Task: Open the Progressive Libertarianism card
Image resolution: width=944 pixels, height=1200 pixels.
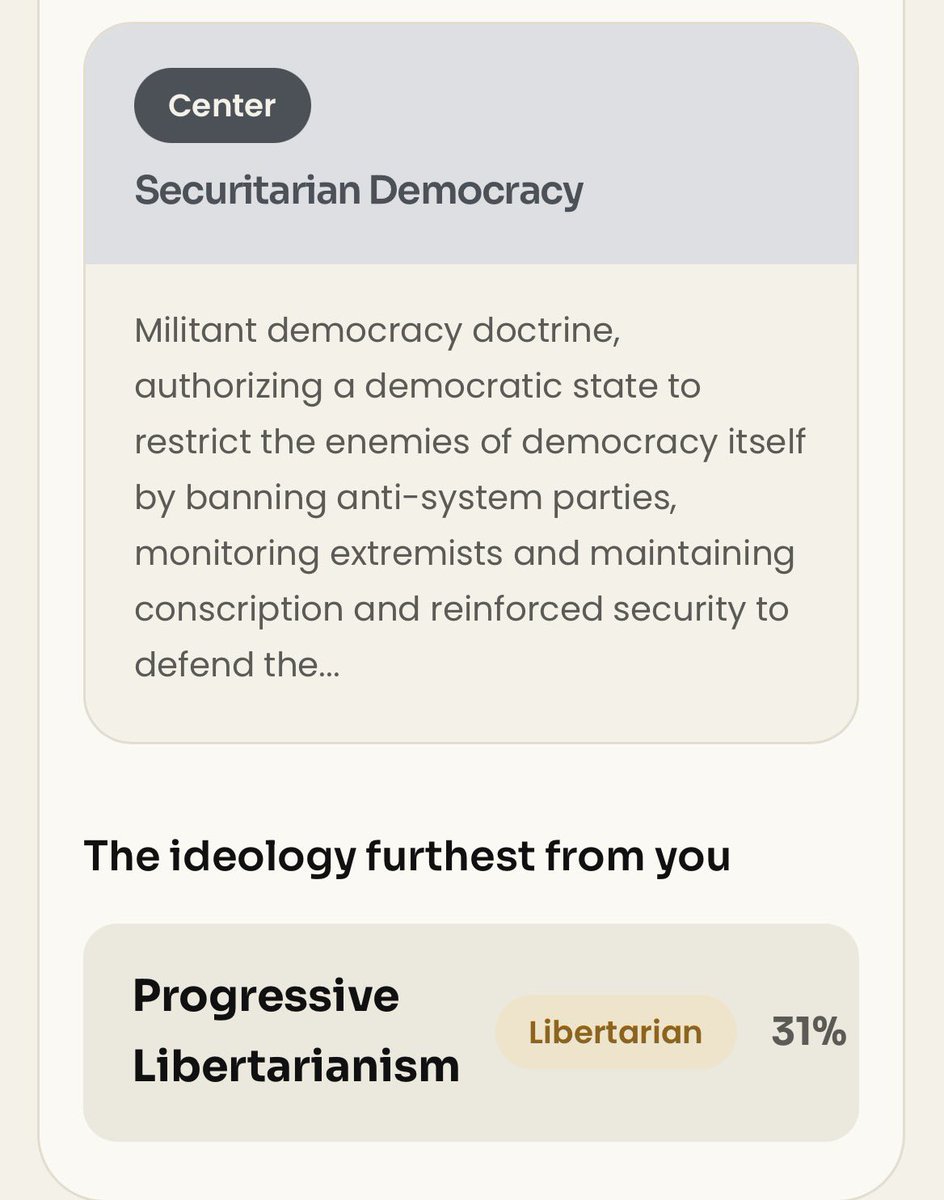Action: click(471, 1032)
